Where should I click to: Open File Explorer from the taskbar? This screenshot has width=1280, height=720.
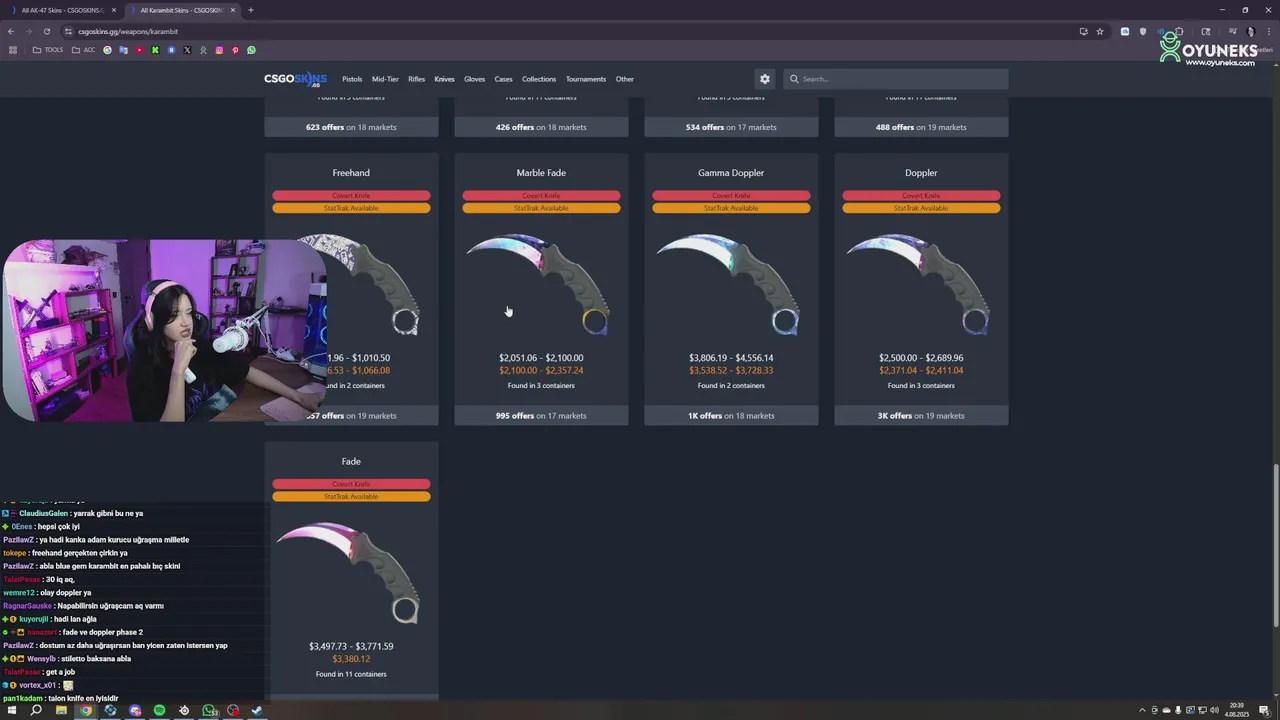pyautogui.click(x=61, y=711)
